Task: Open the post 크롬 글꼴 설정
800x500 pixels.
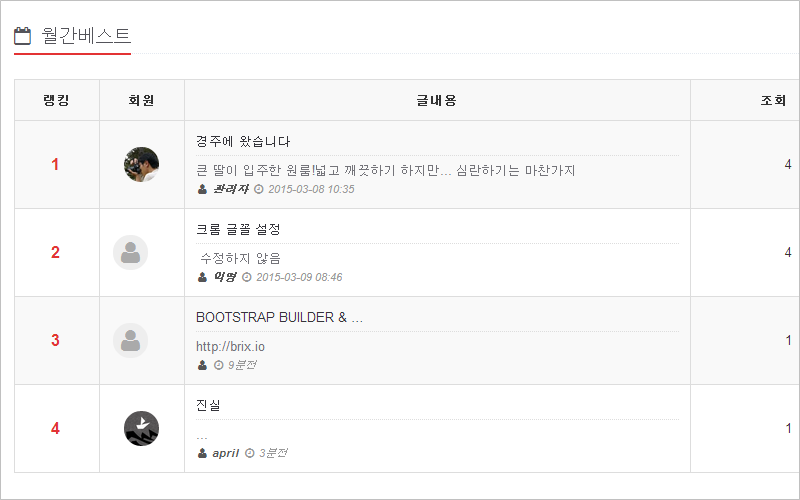Action: tap(238, 230)
